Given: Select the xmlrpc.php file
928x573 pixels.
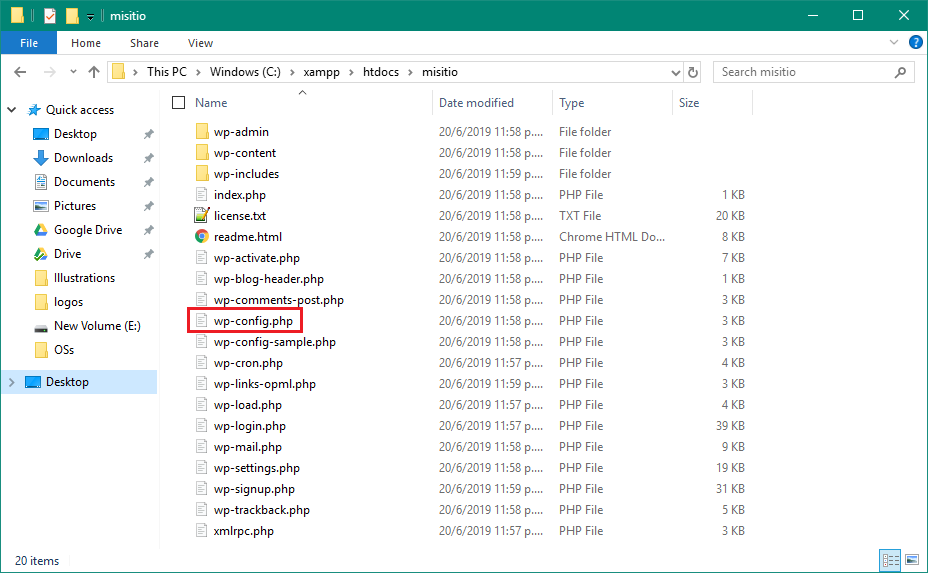Looking at the screenshot, I should (243, 531).
